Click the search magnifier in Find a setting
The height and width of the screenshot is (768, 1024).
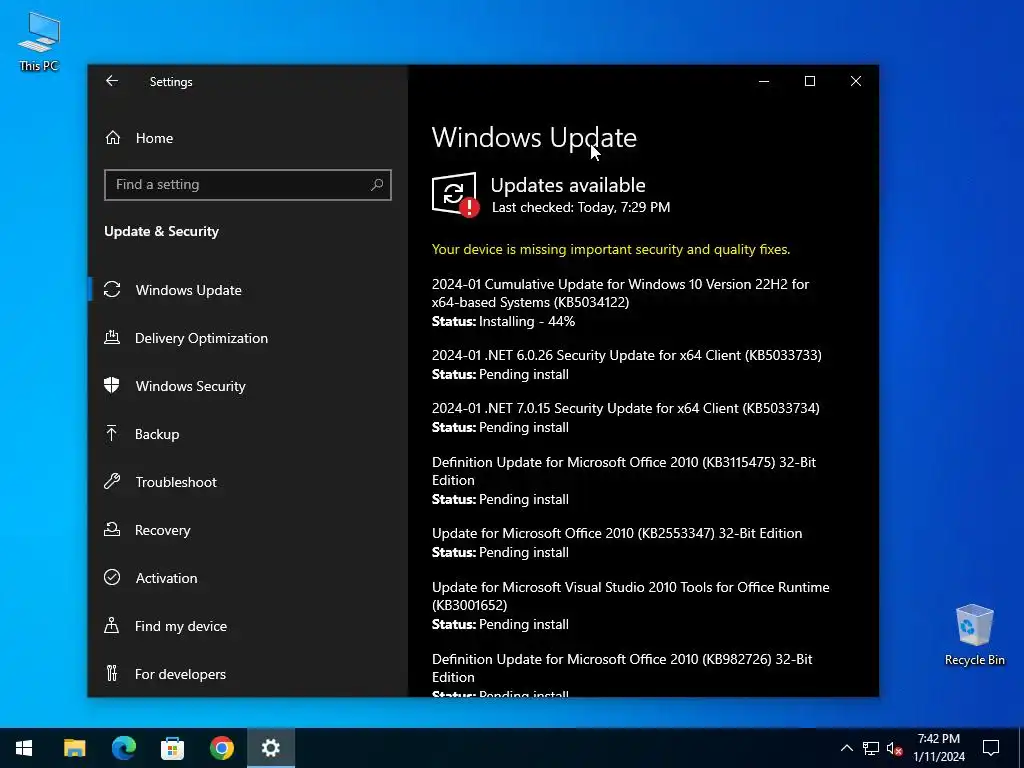377,185
